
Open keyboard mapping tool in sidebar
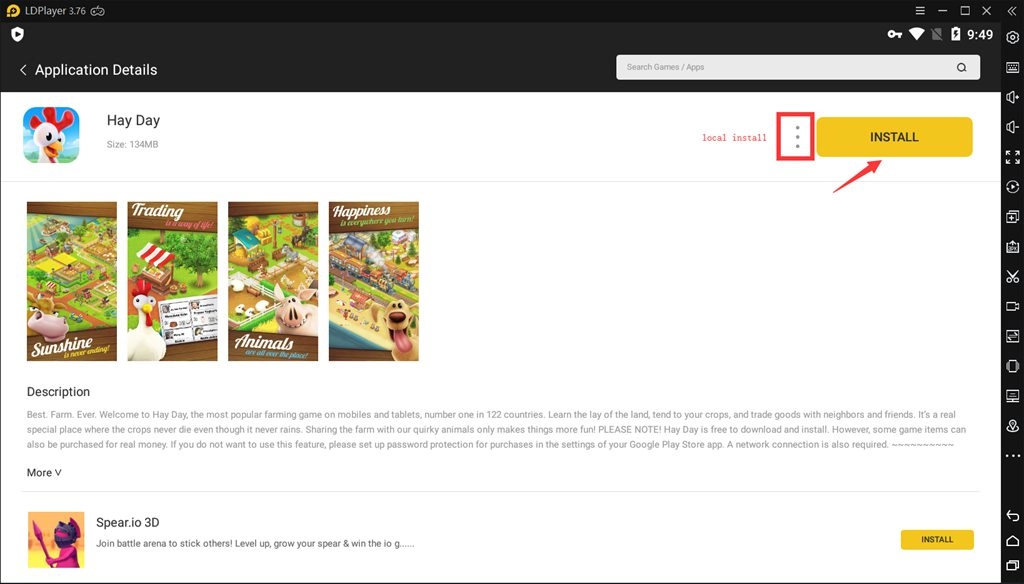1012,67
